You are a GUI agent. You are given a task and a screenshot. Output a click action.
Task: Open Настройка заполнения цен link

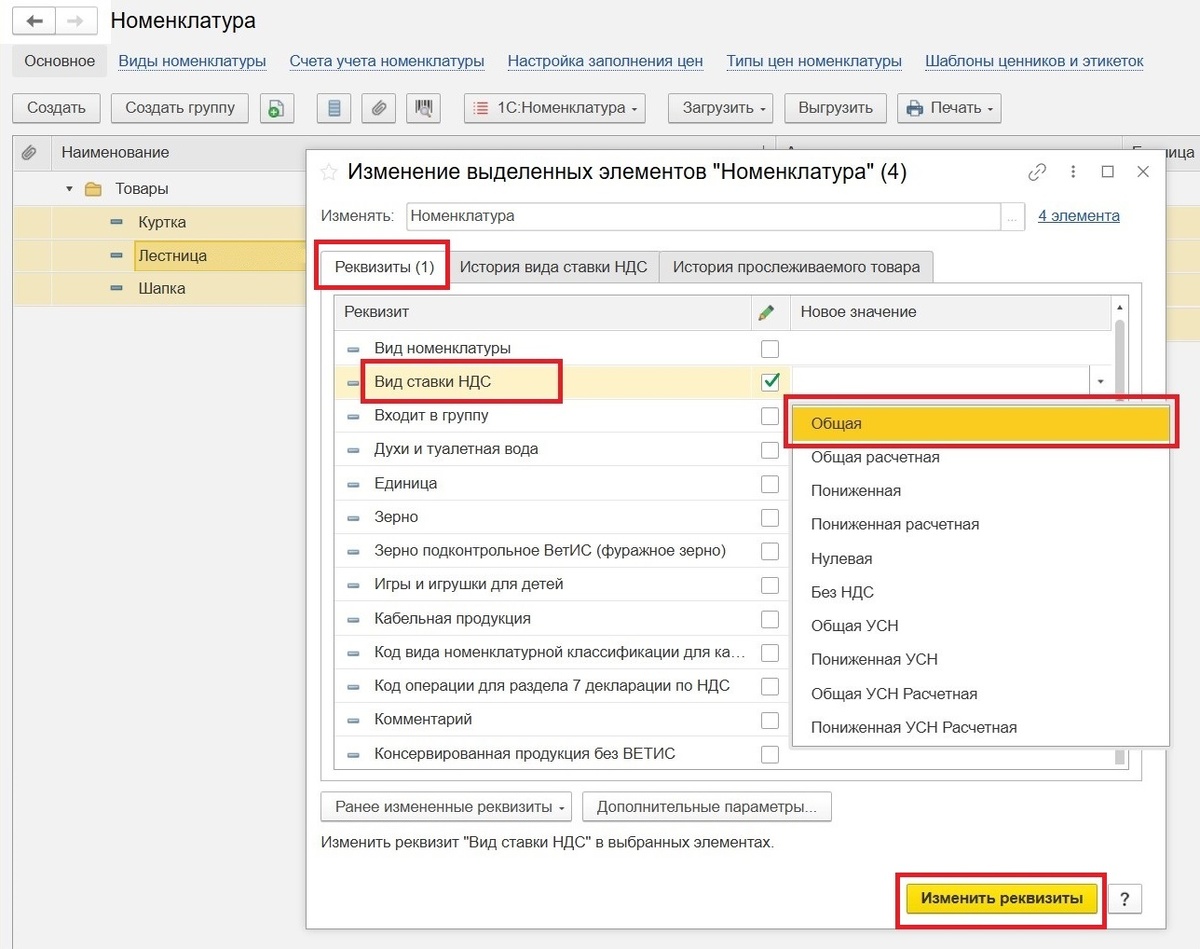605,61
